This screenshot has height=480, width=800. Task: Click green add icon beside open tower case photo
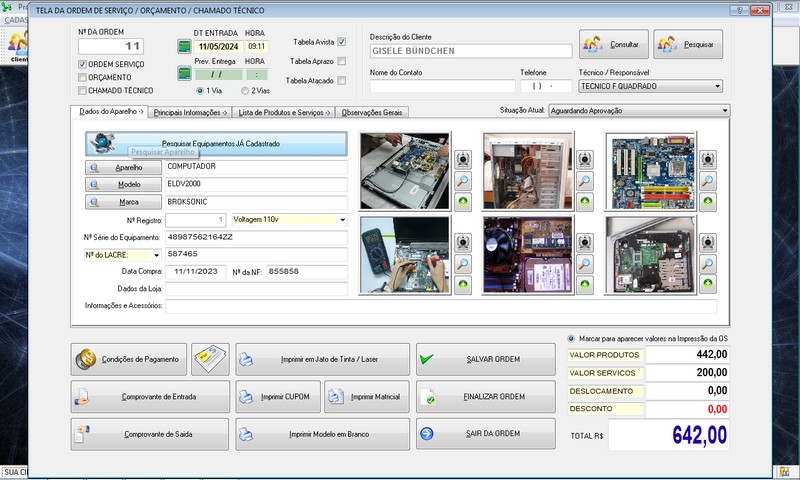(x=585, y=201)
